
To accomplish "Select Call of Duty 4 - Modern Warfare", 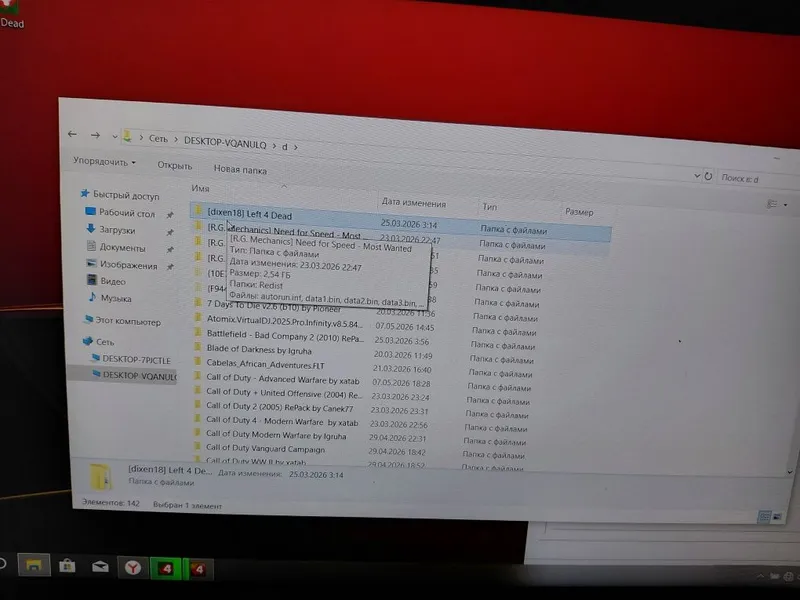I will [x=282, y=421].
